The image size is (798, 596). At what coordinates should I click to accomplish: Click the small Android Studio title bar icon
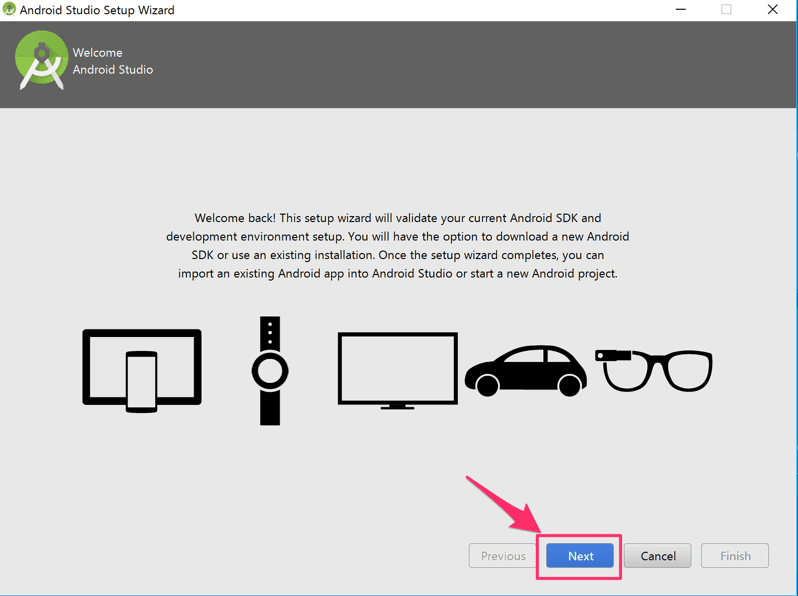pyautogui.click(x=9, y=9)
